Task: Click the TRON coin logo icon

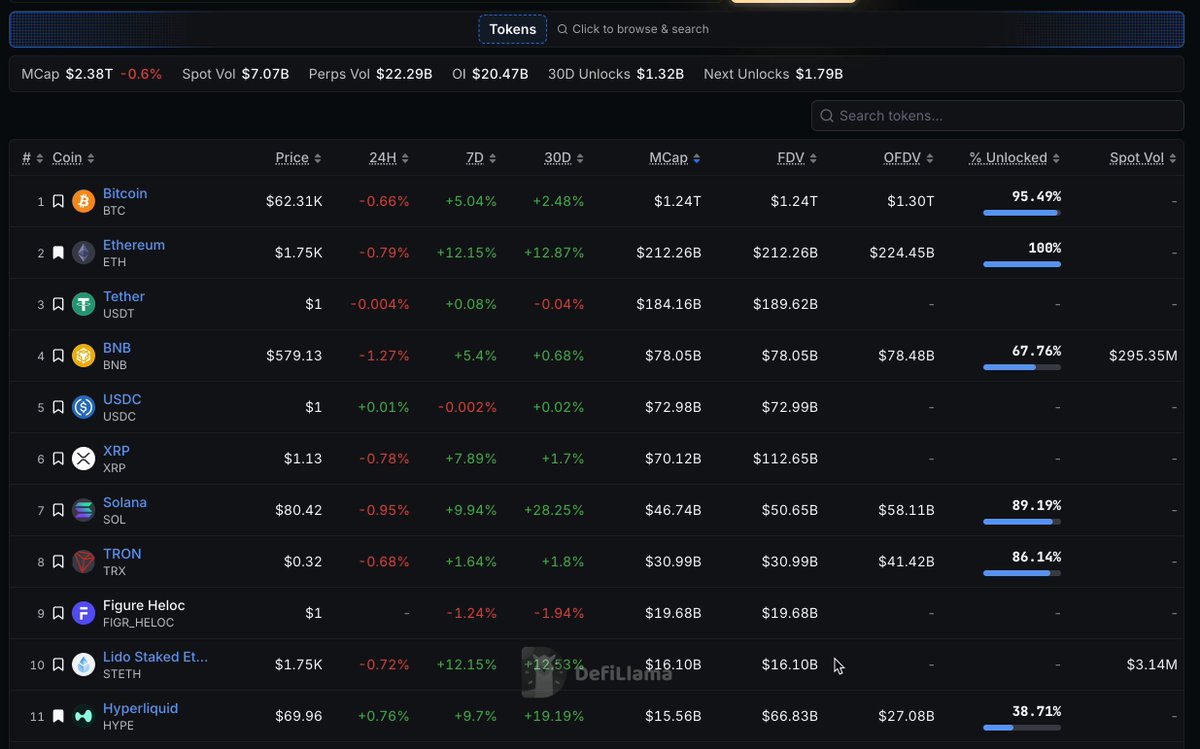Action: 83,562
